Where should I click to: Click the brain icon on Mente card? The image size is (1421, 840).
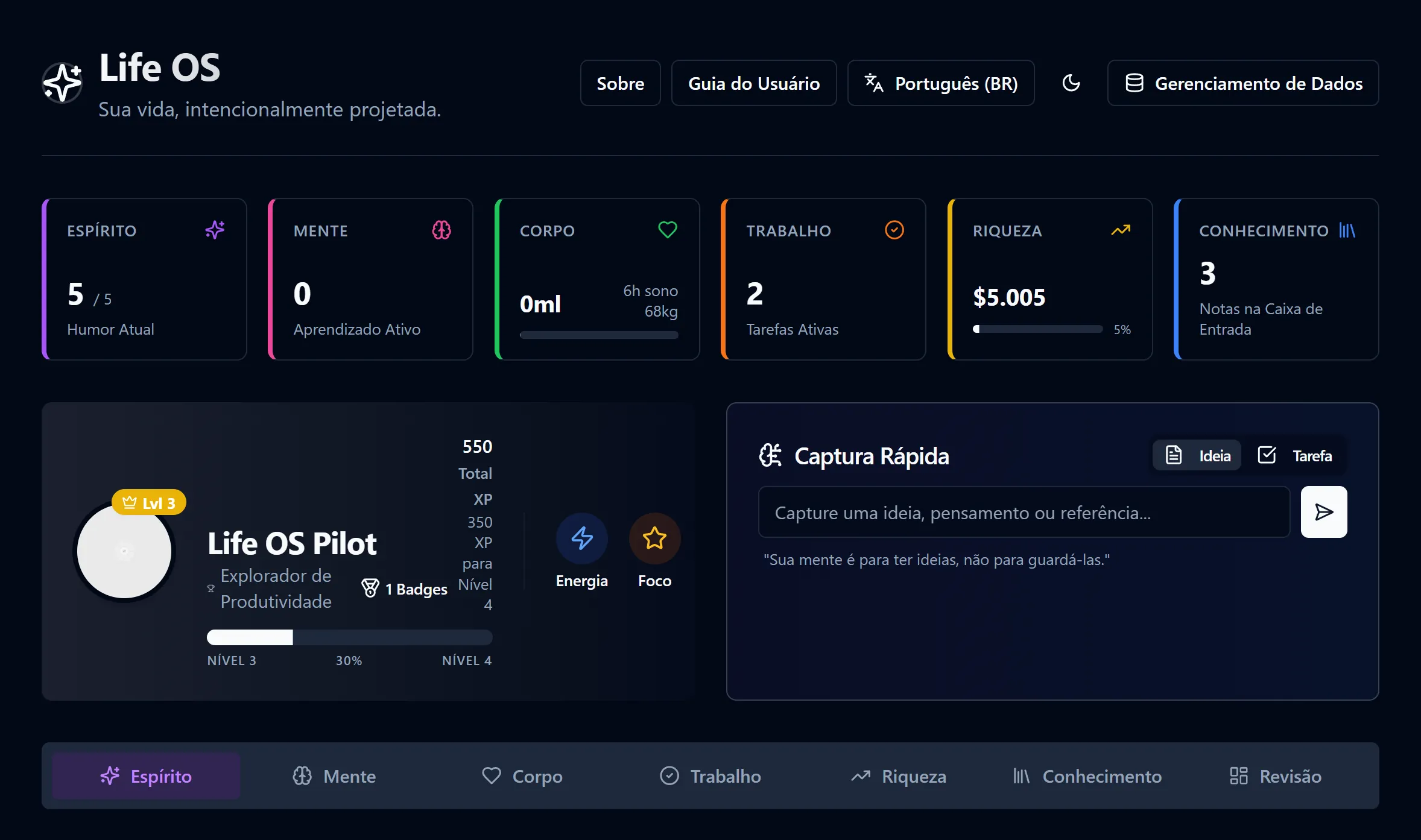(x=441, y=230)
